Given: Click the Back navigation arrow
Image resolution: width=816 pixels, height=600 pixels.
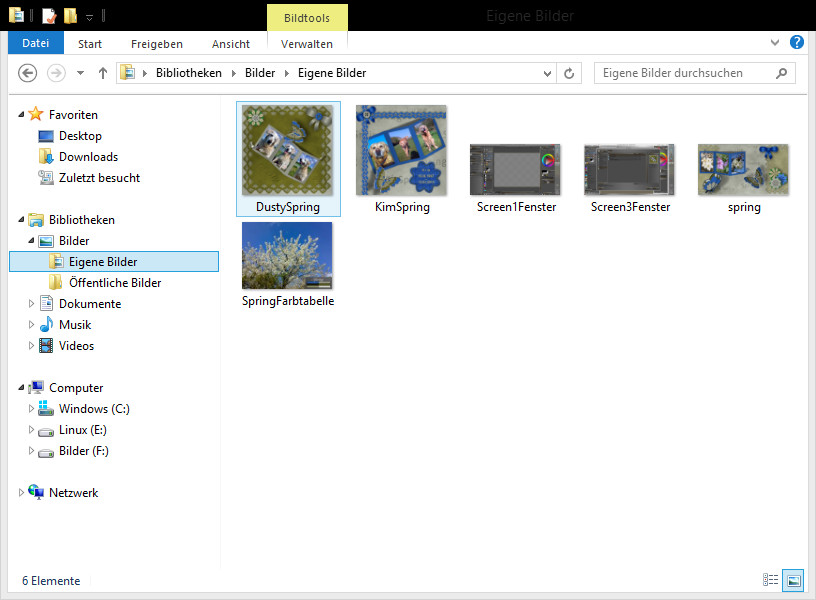Looking at the screenshot, I should click(x=28, y=73).
